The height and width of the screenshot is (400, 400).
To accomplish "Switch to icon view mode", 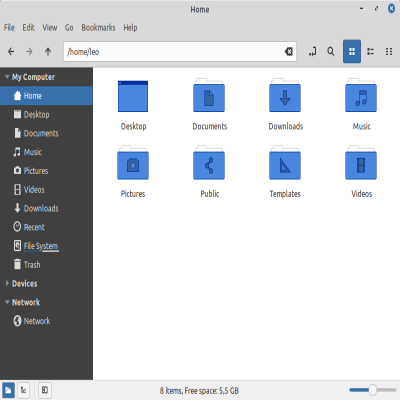I will pos(352,52).
